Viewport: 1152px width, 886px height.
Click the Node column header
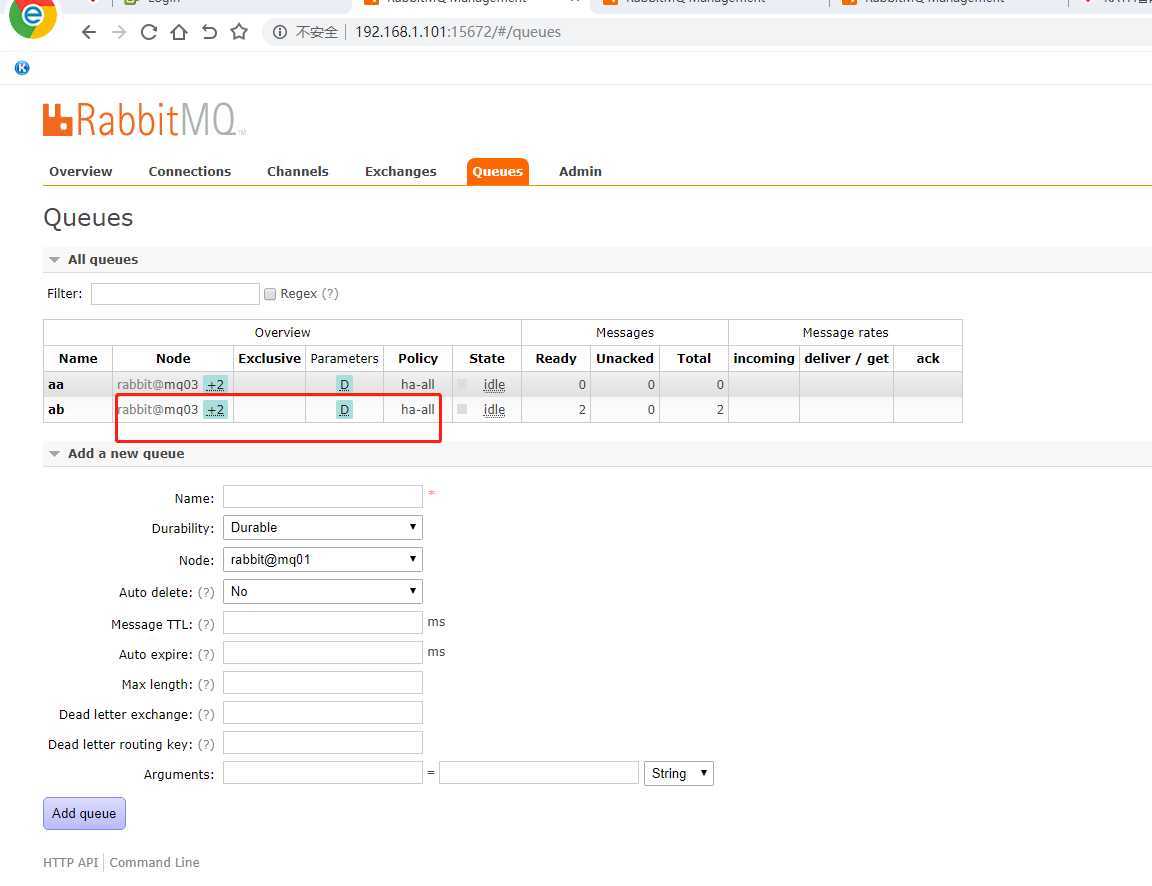[173, 359]
